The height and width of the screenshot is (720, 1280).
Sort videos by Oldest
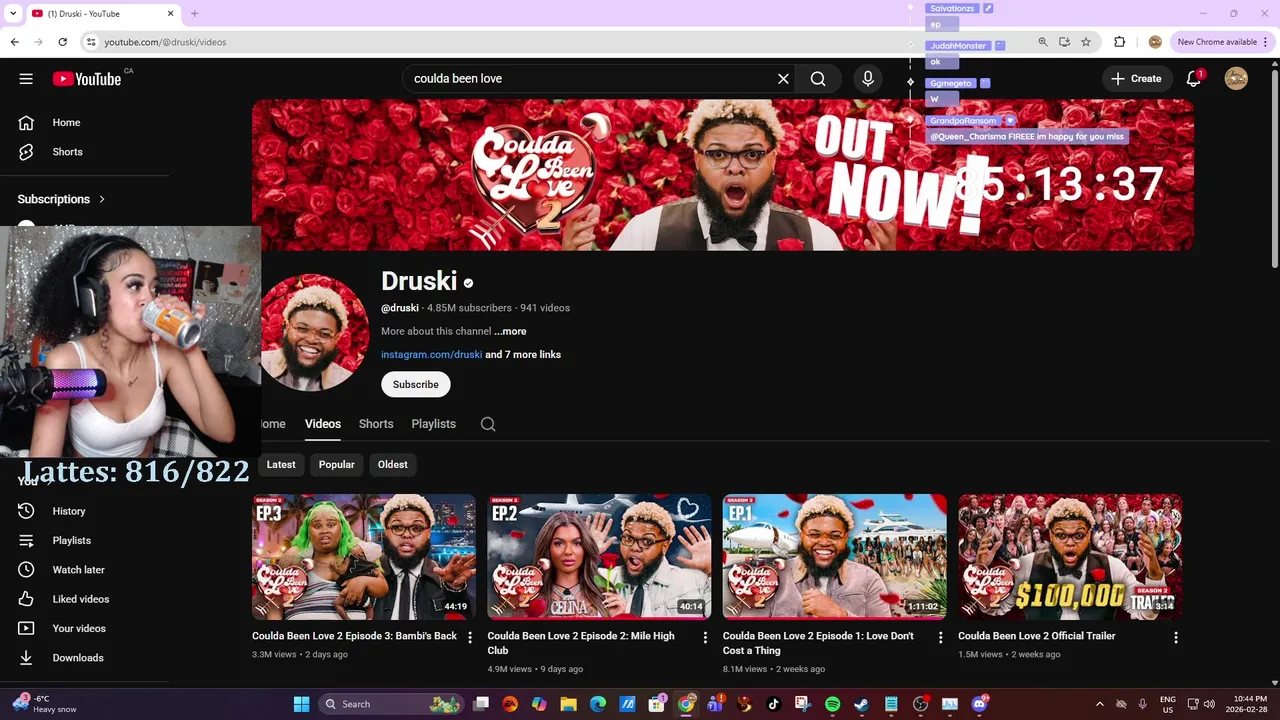pos(392,465)
